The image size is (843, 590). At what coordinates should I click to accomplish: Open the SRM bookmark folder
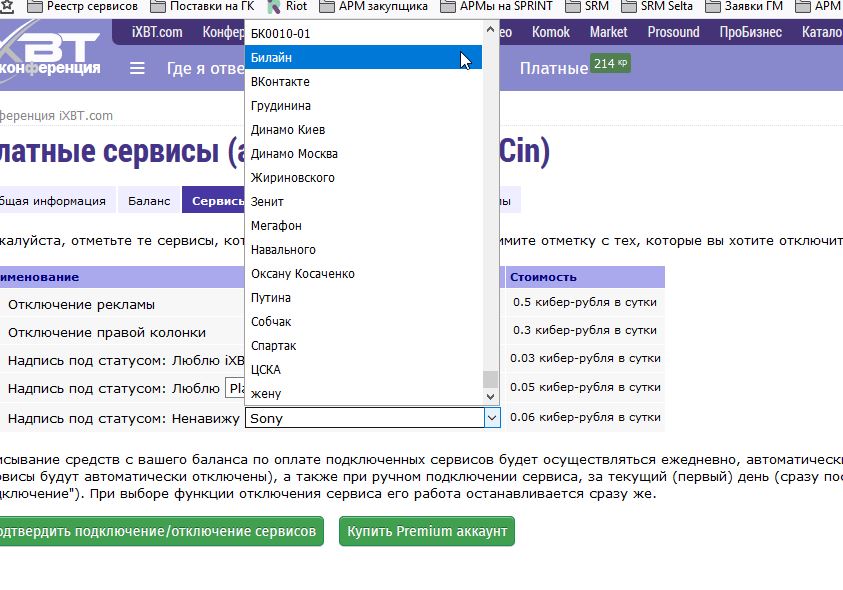pyautogui.click(x=587, y=6)
